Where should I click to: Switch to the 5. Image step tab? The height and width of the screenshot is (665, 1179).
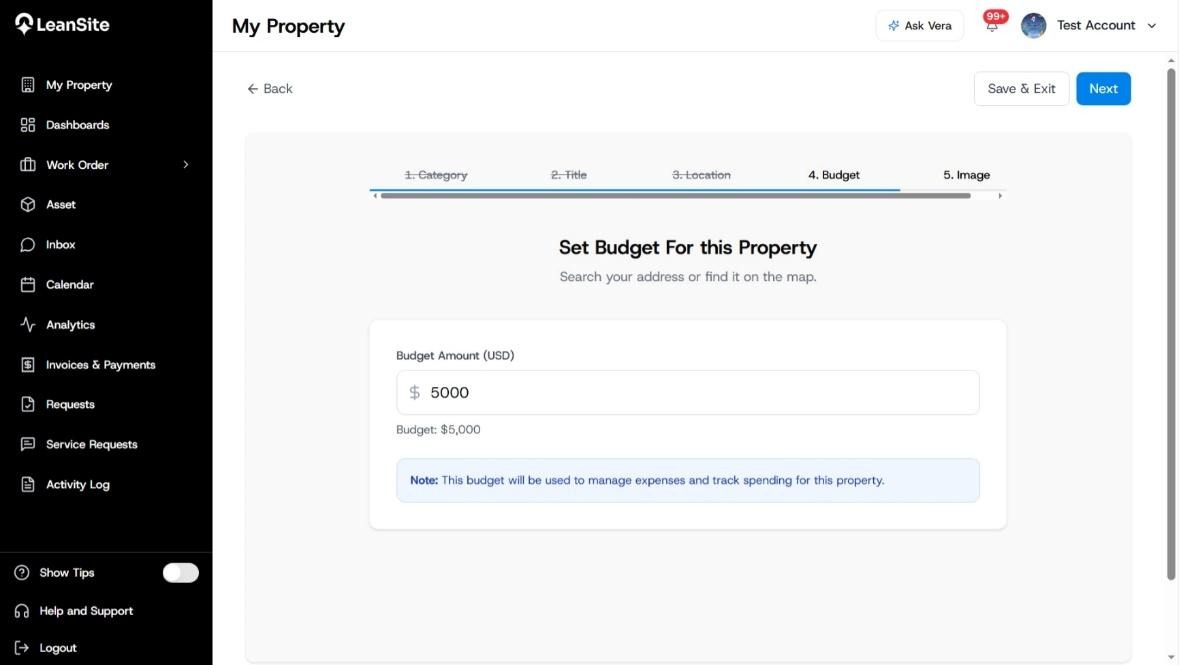click(x=966, y=175)
